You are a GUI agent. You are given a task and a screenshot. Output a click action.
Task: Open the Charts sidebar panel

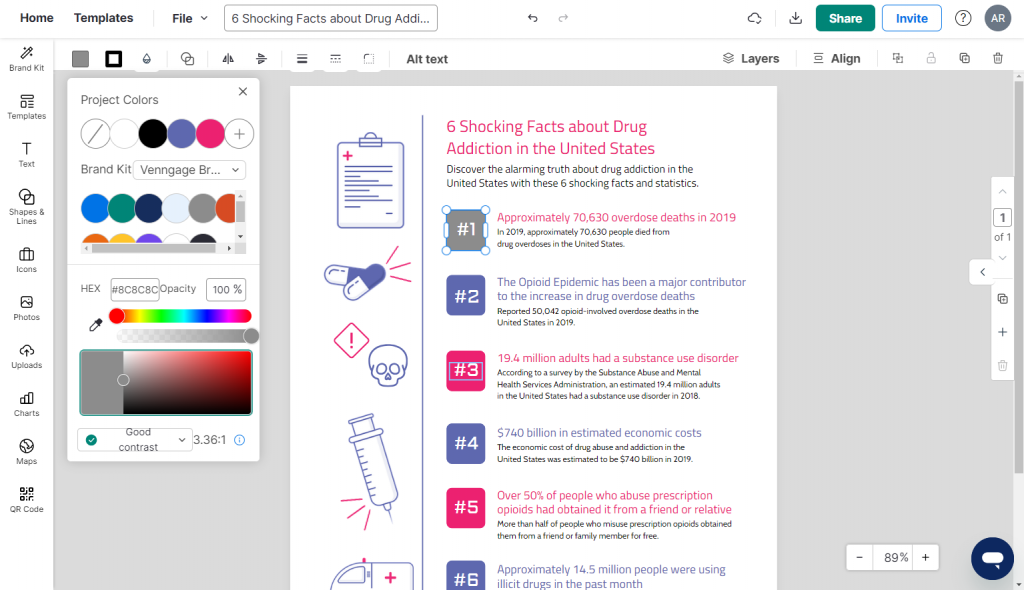(x=26, y=404)
